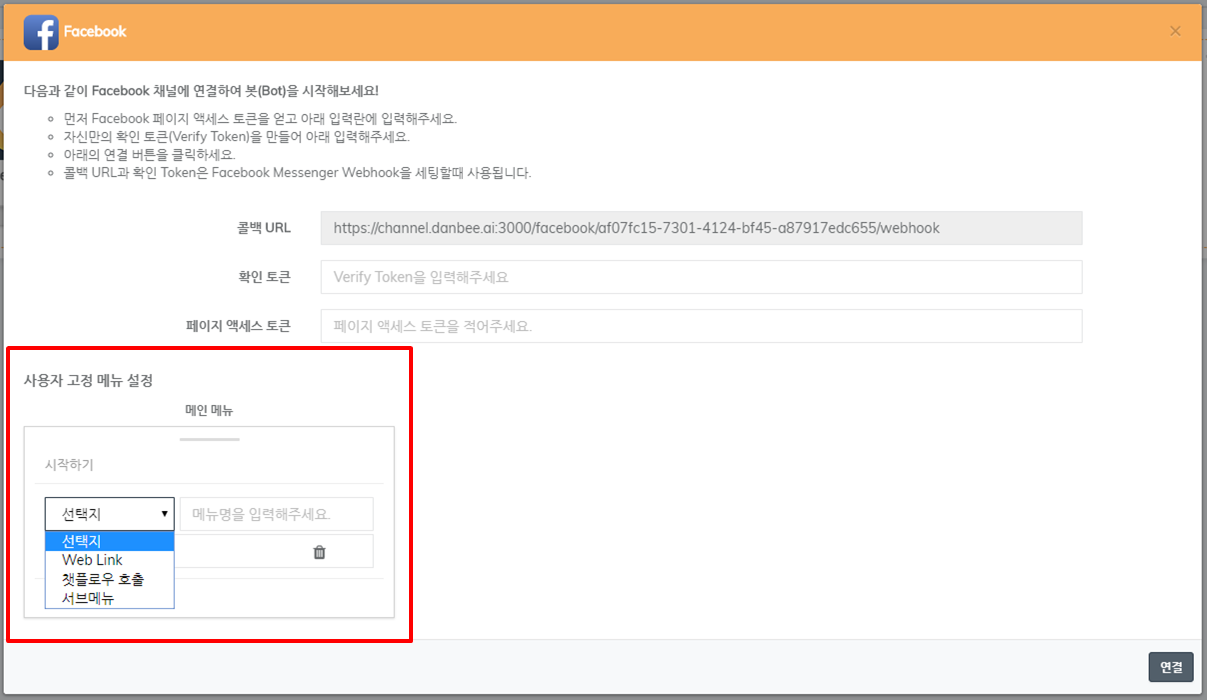
Task: Click the 사용자 고정 메뉴 설정 heading
Action: pos(88,380)
